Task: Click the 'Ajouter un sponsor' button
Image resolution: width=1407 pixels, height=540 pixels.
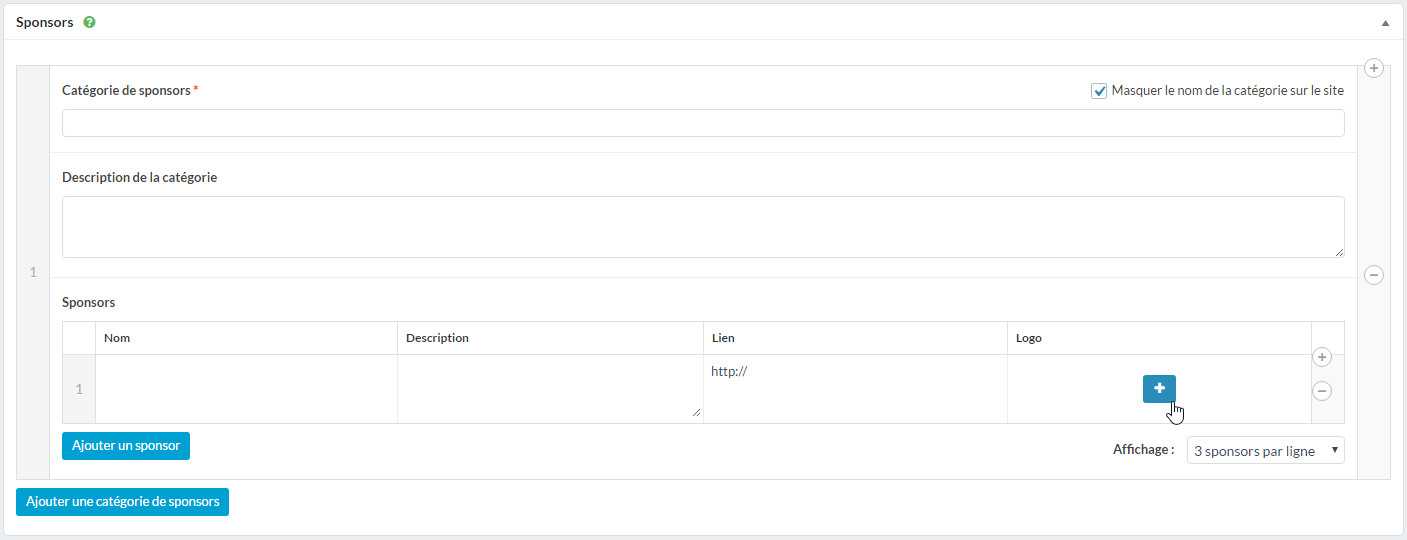Action: click(126, 446)
